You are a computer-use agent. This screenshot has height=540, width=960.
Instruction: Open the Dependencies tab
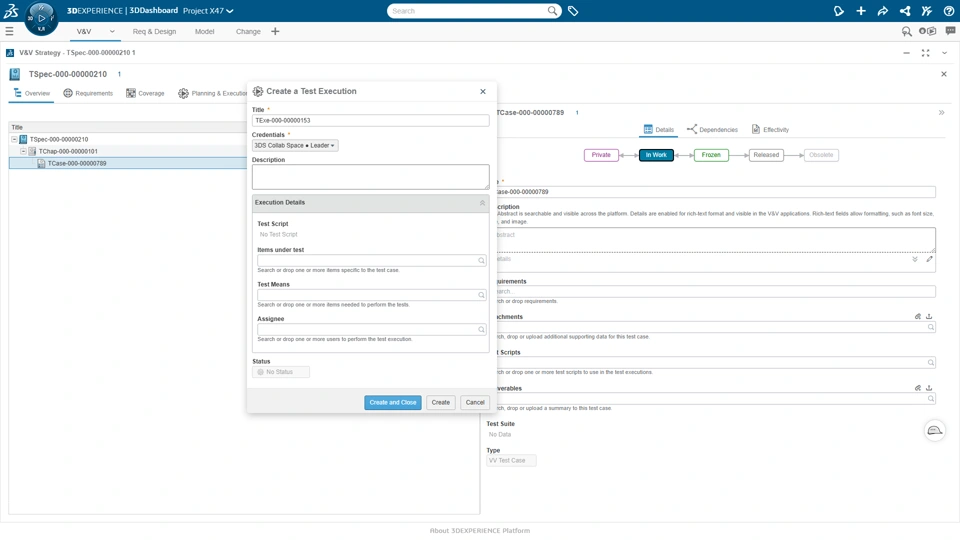click(712, 129)
